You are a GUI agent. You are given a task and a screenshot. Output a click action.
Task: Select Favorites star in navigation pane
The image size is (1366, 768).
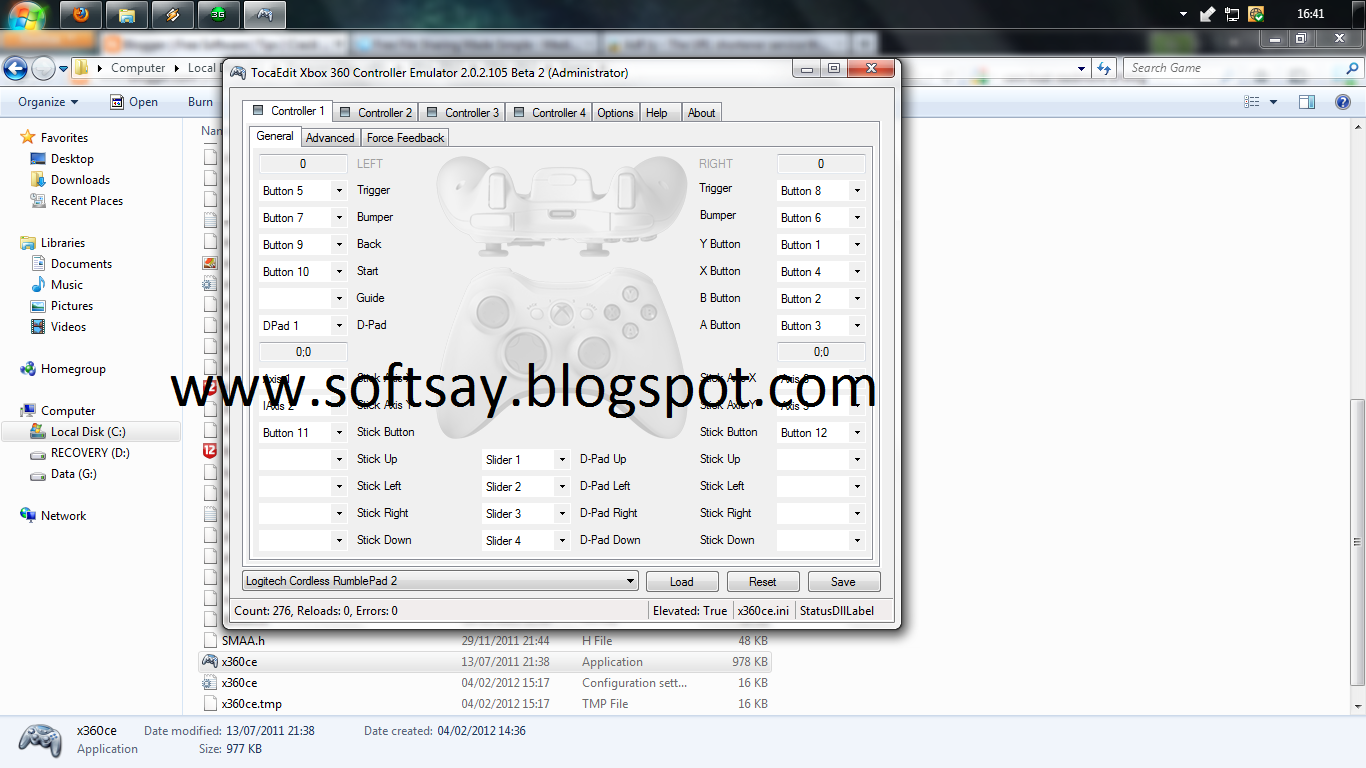pyautogui.click(x=28, y=137)
